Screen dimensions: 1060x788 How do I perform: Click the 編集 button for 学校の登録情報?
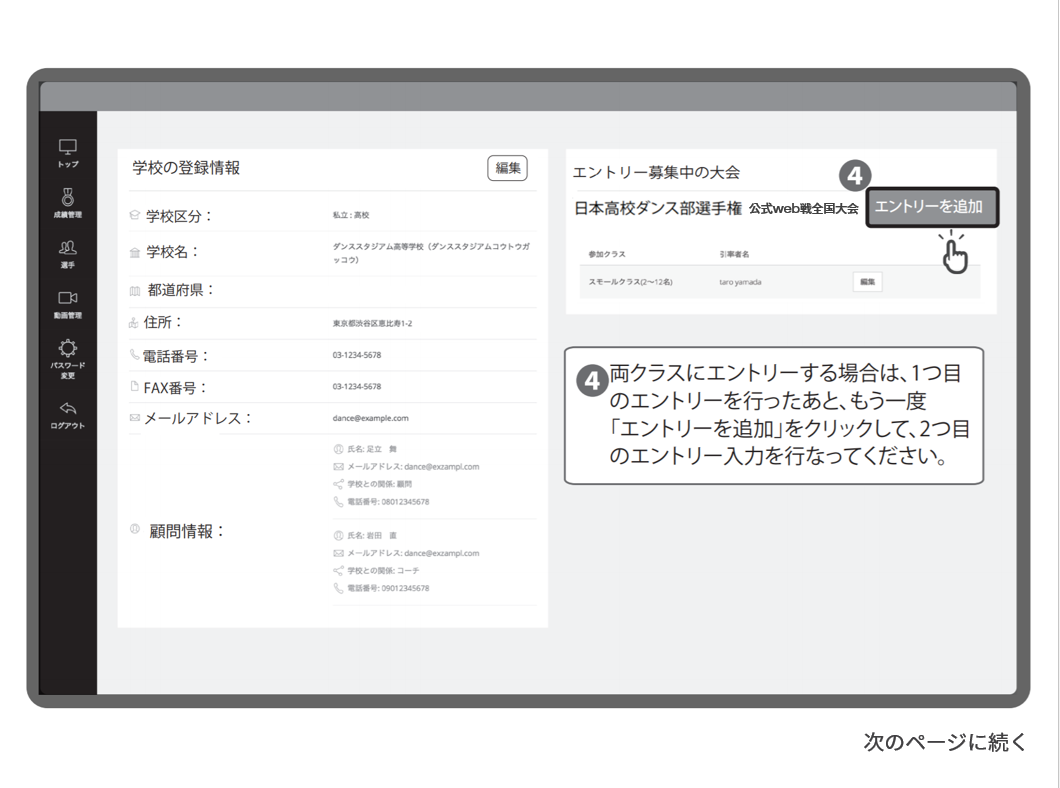tap(507, 168)
